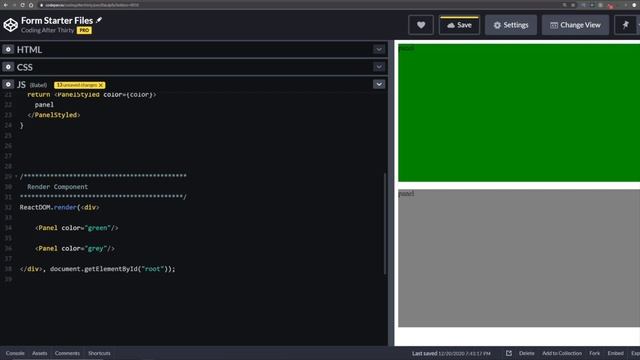Fold the comment block at line 29
Screen dimensions: 640x360
tap(16, 177)
